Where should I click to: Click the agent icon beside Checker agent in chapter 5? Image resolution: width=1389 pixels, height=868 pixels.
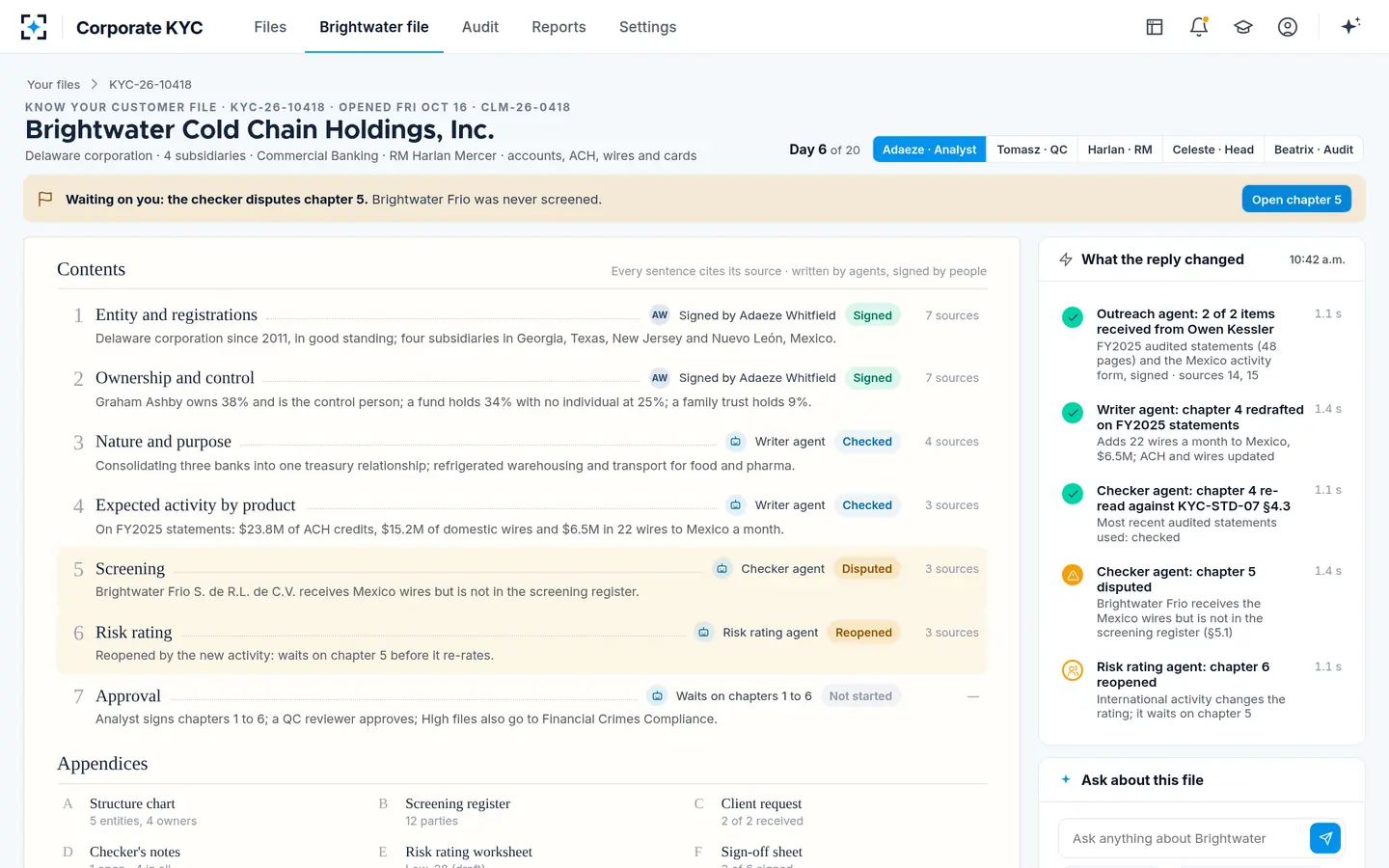tap(722, 569)
